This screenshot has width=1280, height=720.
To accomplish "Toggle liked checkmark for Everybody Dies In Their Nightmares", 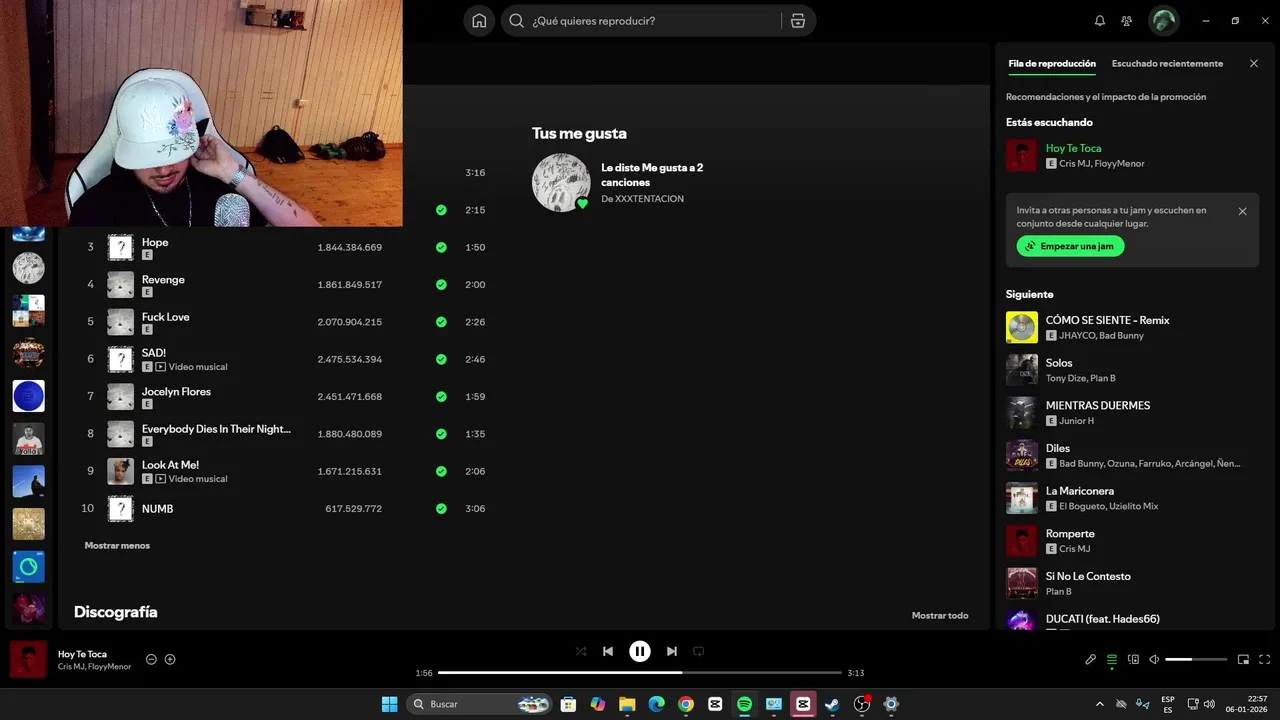I will pos(441,434).
